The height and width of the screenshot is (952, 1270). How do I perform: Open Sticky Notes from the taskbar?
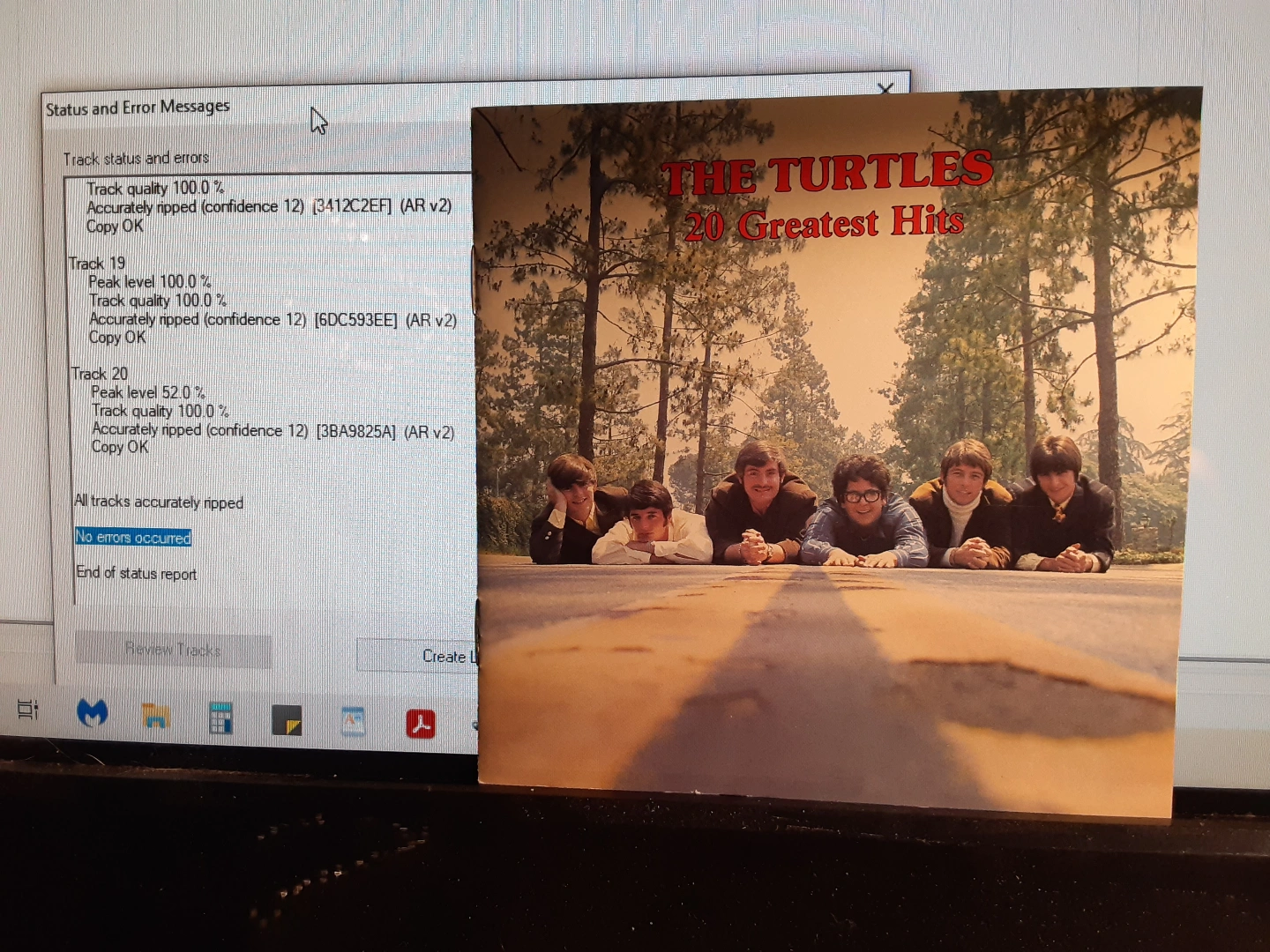click(287, 720)
